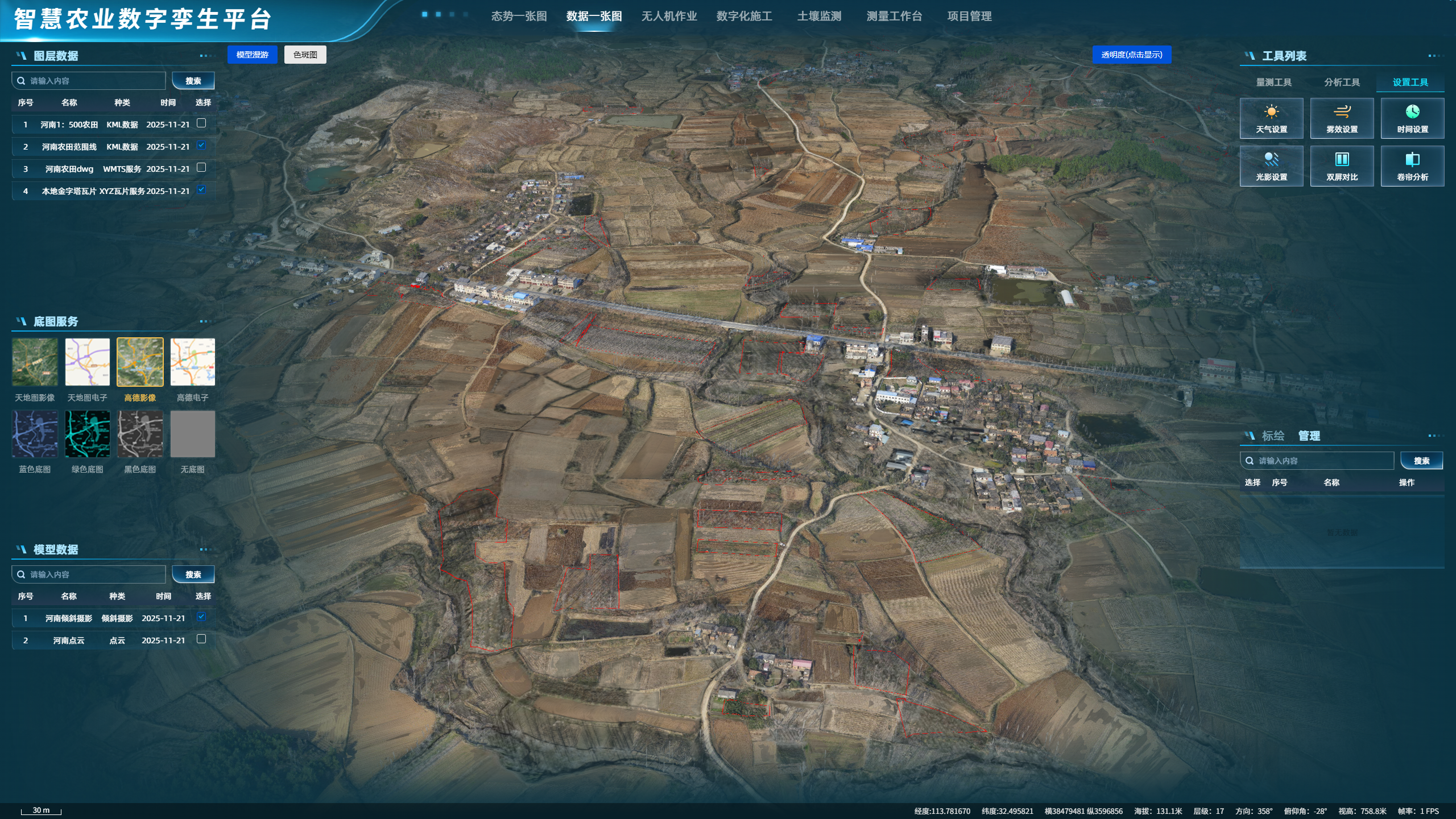Open 数据一张图 navigation tab
The width and height of the screenshot is (1456, 819).
coord(594,16)
